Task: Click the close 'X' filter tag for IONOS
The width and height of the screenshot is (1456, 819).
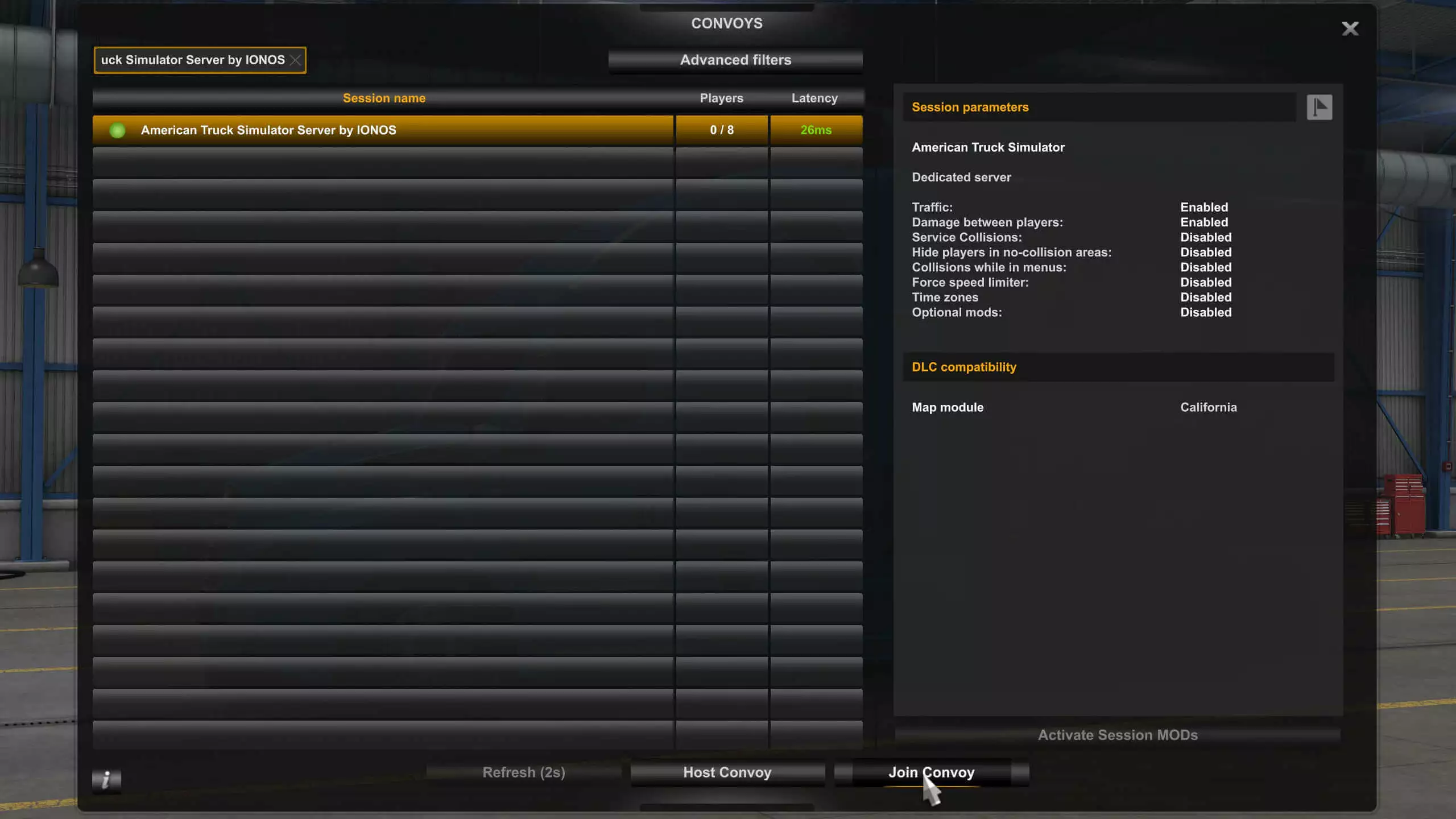Action: pyautogui.click(x=296, y=60)
